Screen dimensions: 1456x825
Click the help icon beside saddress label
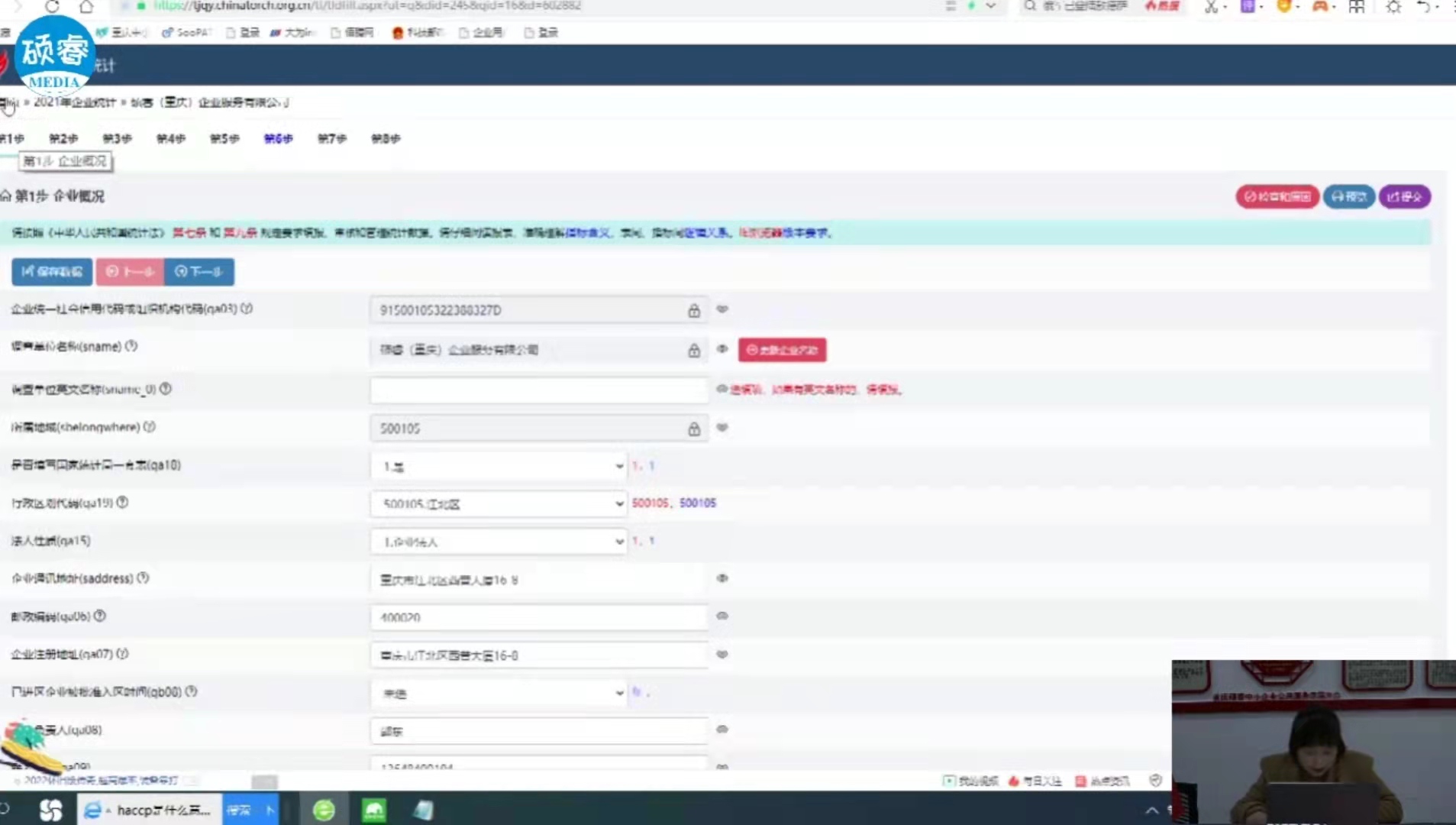(143, 578)
